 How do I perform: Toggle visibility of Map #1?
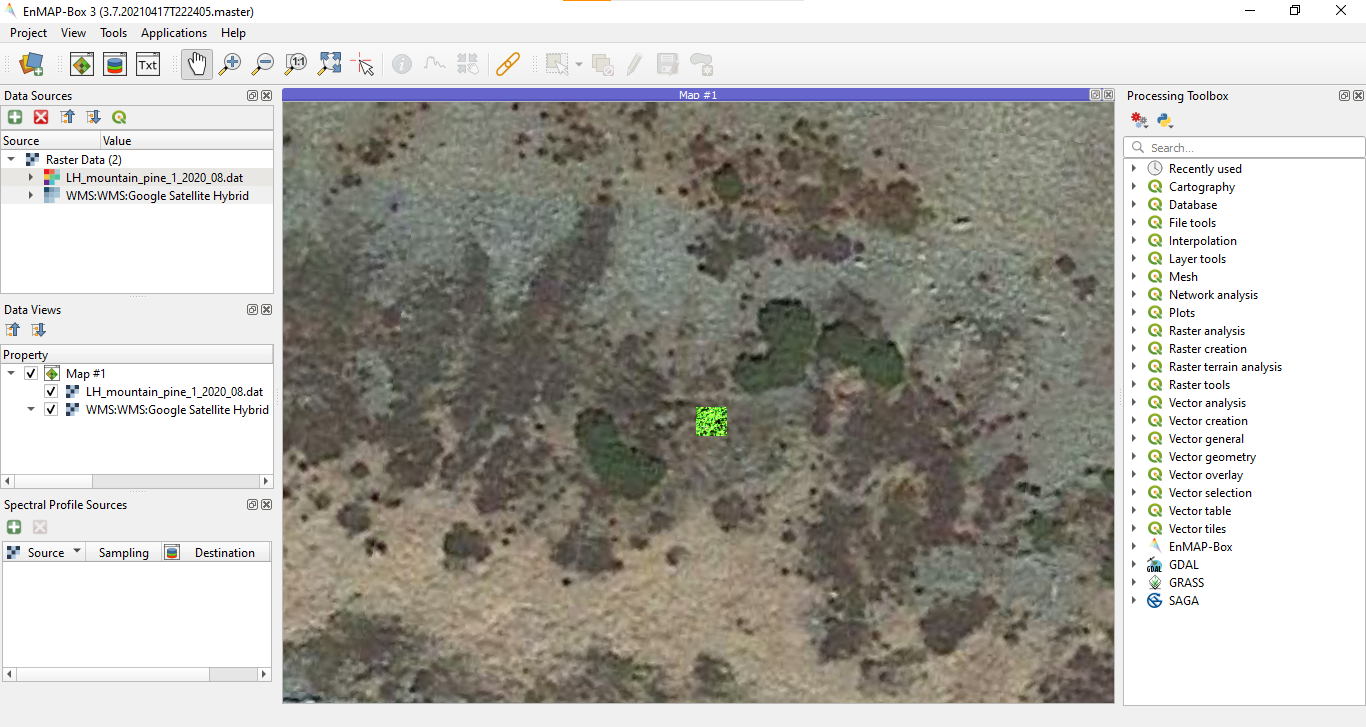pos(29,373)
